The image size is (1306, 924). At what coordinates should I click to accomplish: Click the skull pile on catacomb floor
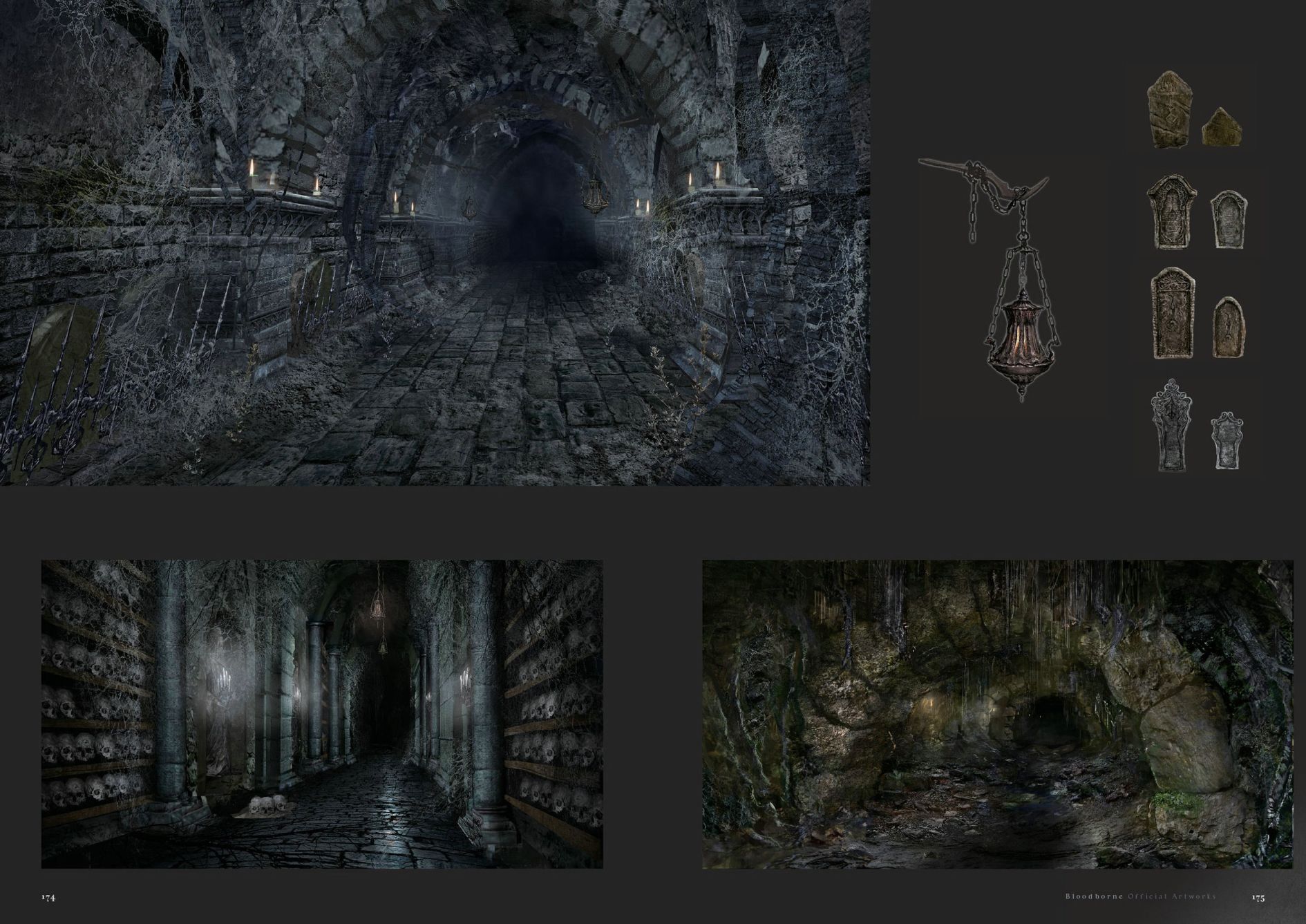coord(265,805)
